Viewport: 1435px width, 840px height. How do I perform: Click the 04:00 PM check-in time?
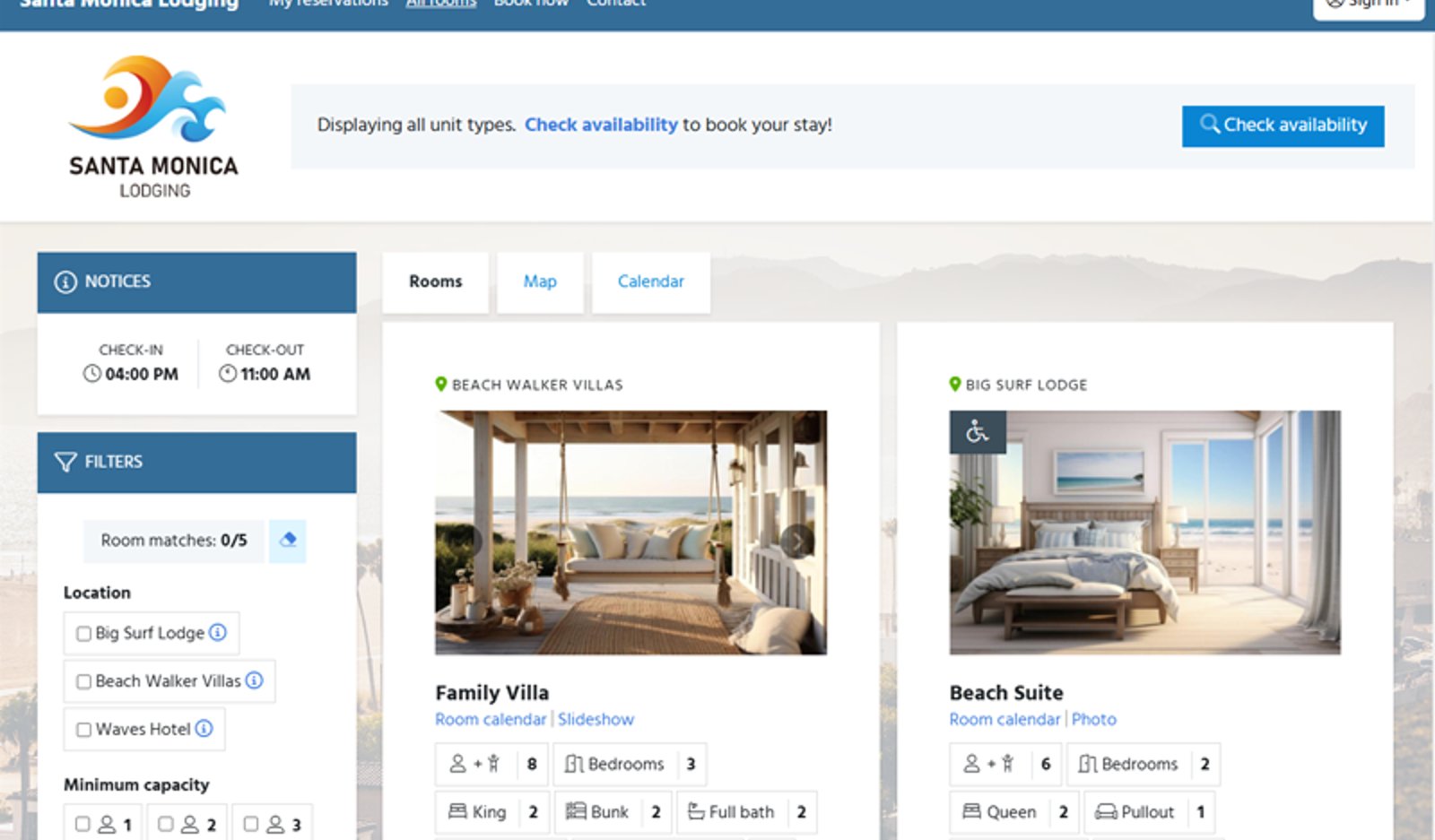(x=142, y=374)
